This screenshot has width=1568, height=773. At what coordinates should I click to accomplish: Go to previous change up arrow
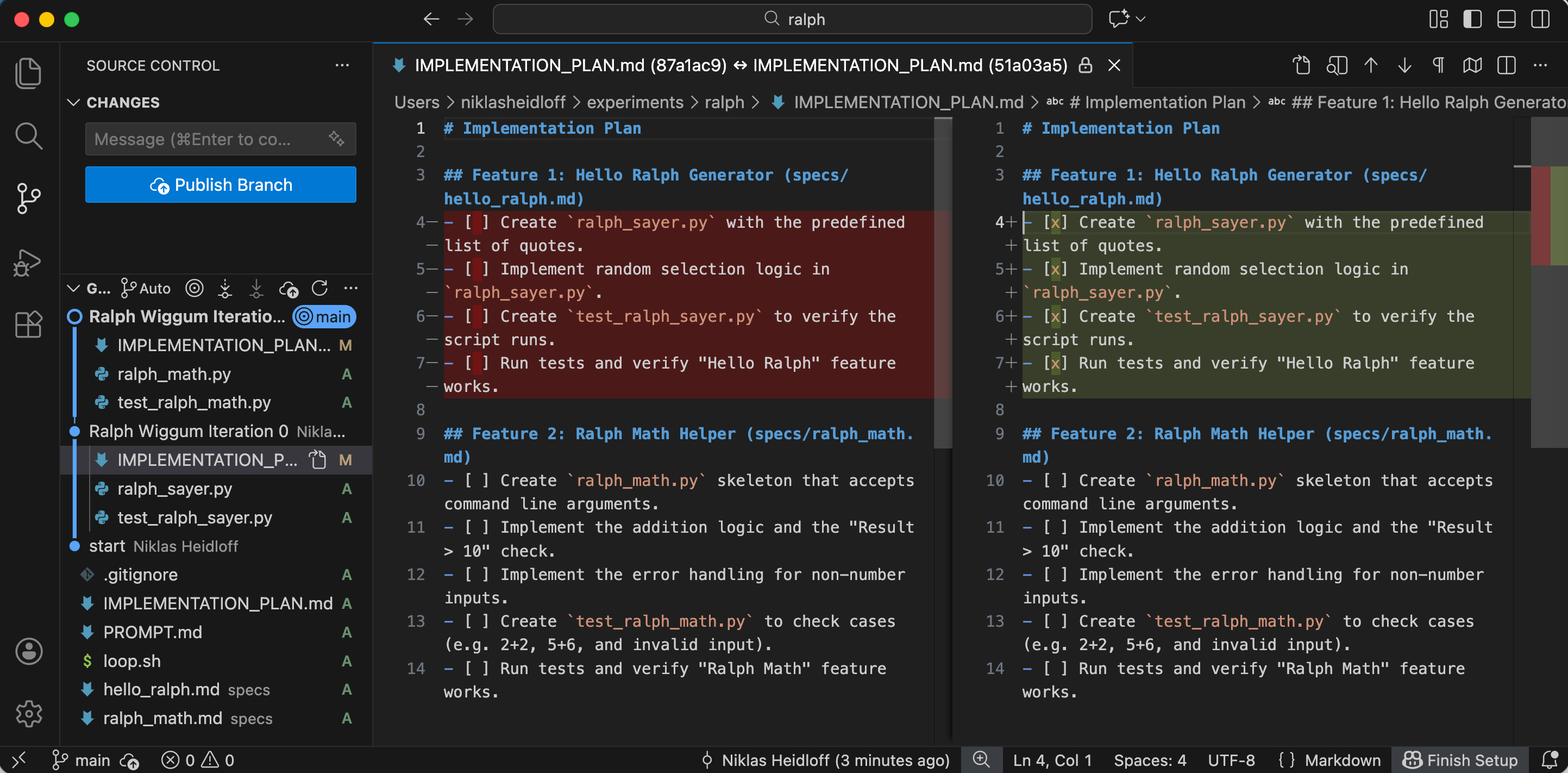click(1370, 65)
